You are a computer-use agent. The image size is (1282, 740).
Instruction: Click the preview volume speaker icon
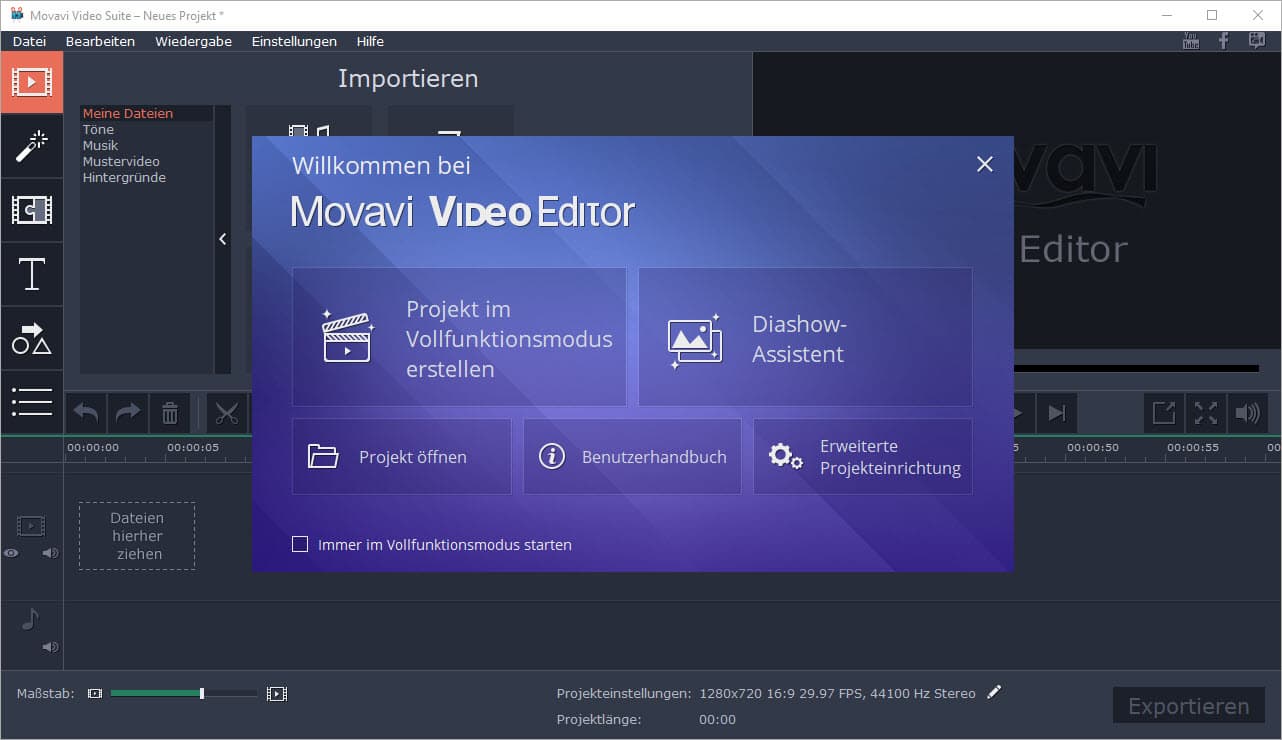[x=1248, y=413]
